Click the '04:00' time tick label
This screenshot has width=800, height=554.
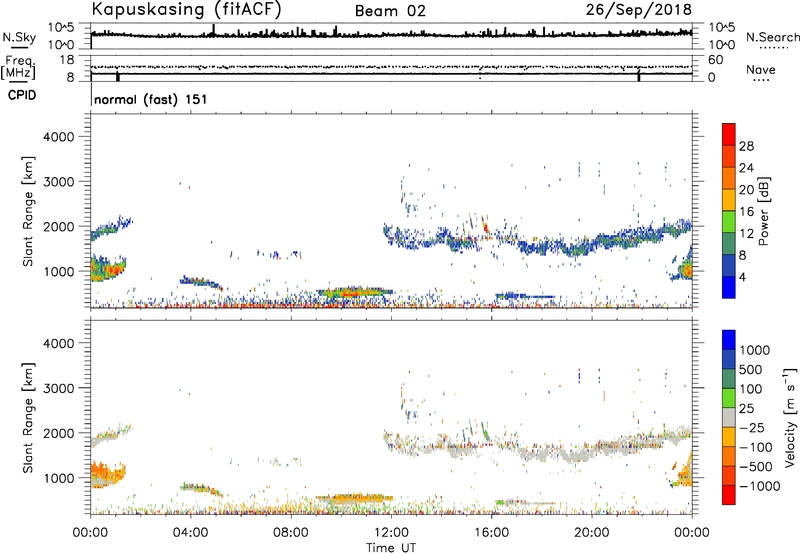click(191, 533)
